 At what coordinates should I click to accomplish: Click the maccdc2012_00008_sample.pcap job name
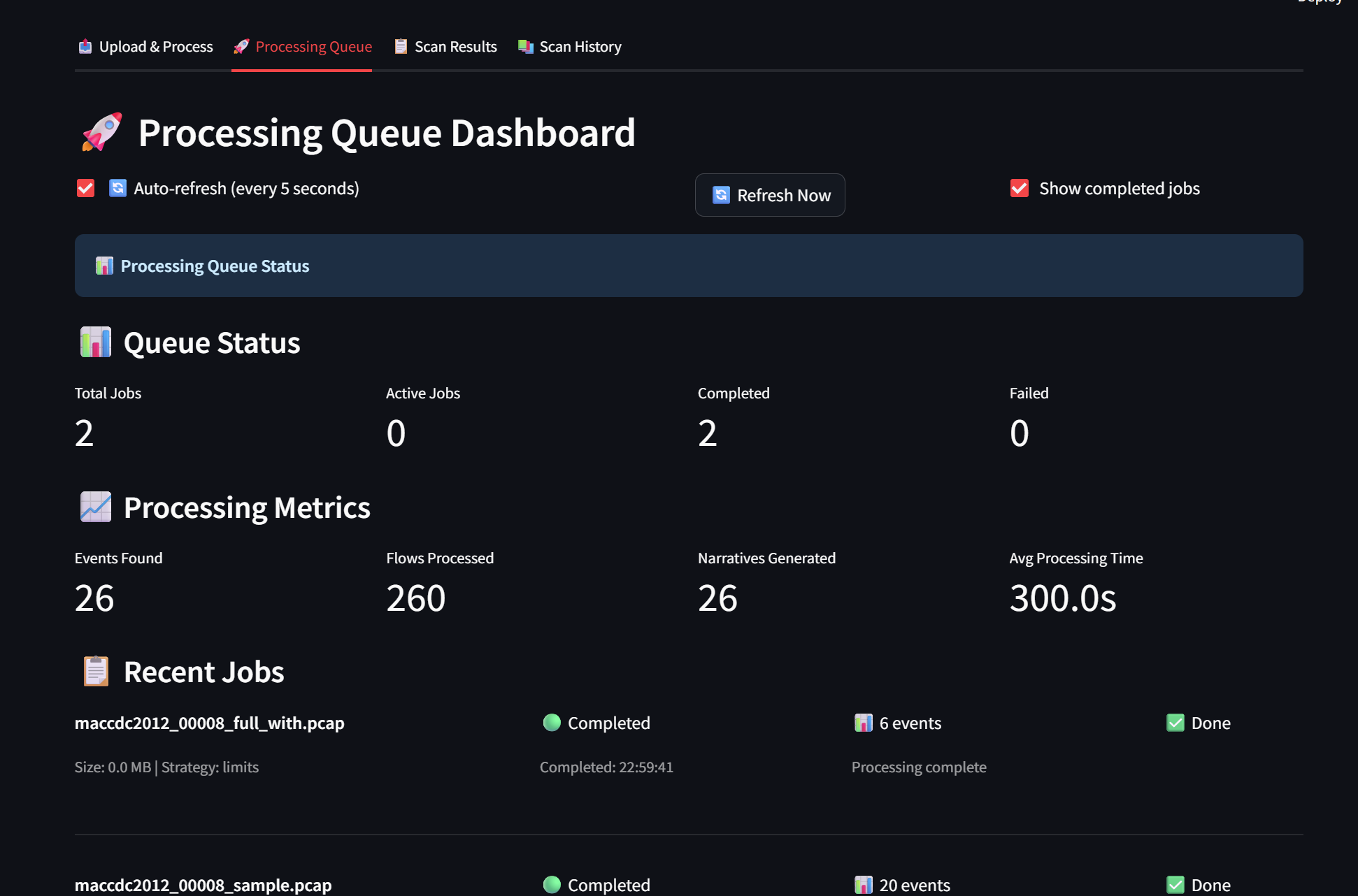tap(203, 885)
